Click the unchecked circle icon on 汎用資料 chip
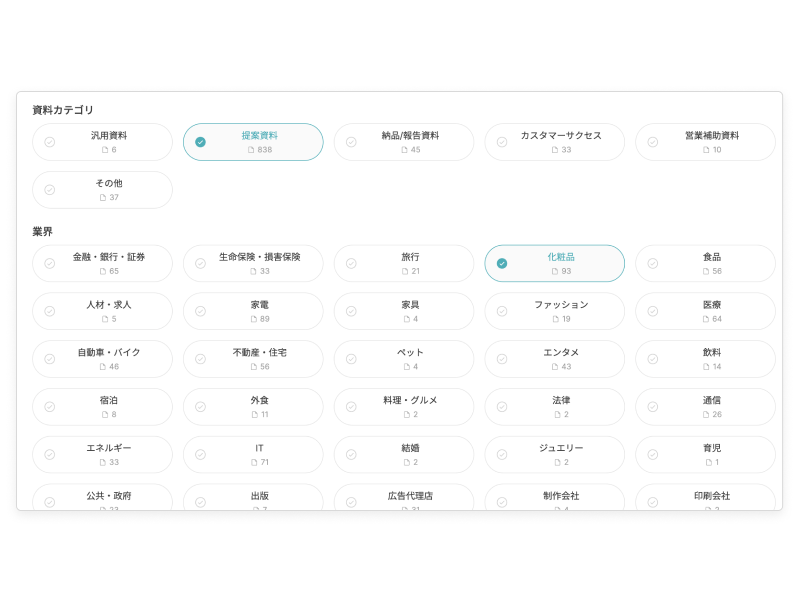The width and height of the screenshot is (800, 600). point(50,142)
